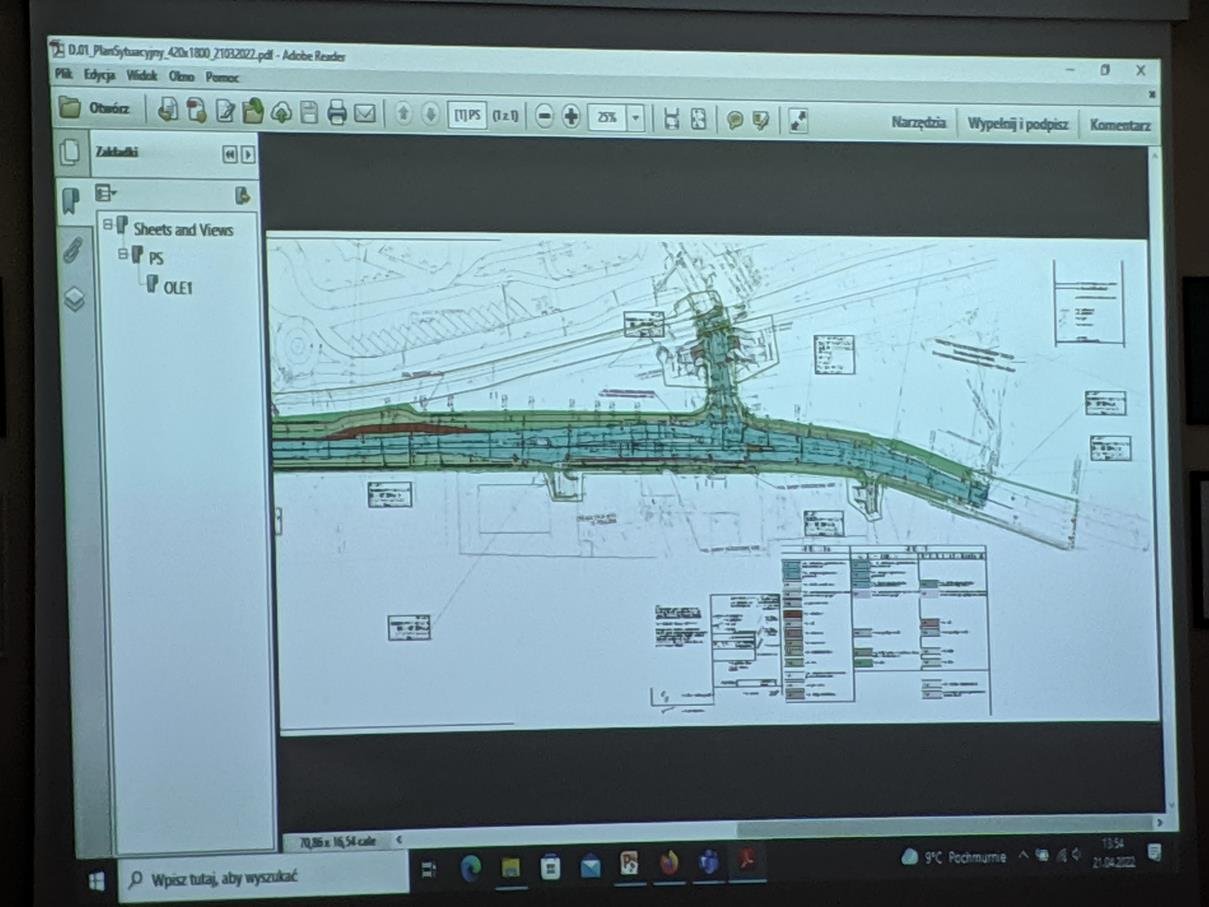Open the Pomoc menu
Image resolution: width=1209 pixels, height=907 pixels.
222,77
